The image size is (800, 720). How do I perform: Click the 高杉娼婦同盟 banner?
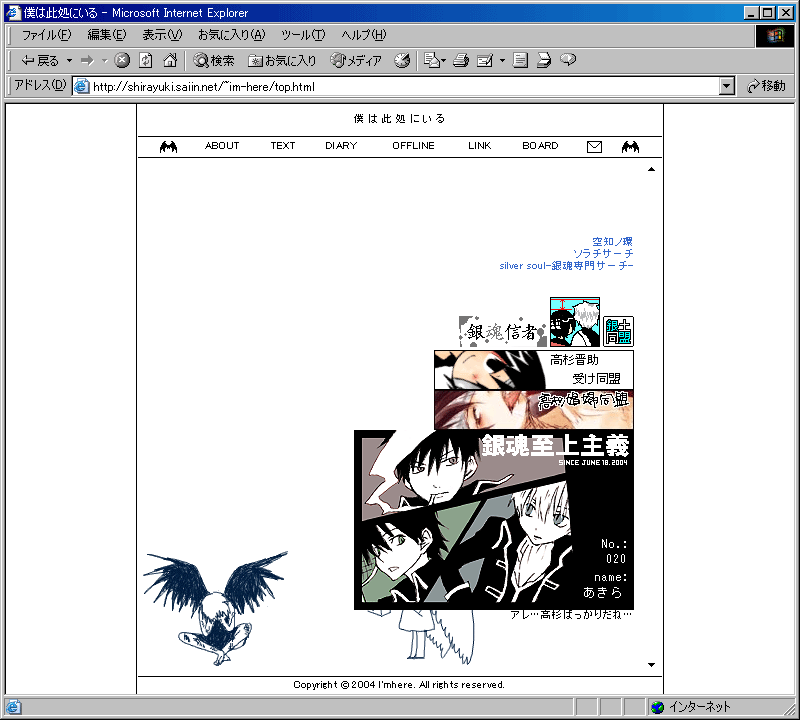click(534, 410)
